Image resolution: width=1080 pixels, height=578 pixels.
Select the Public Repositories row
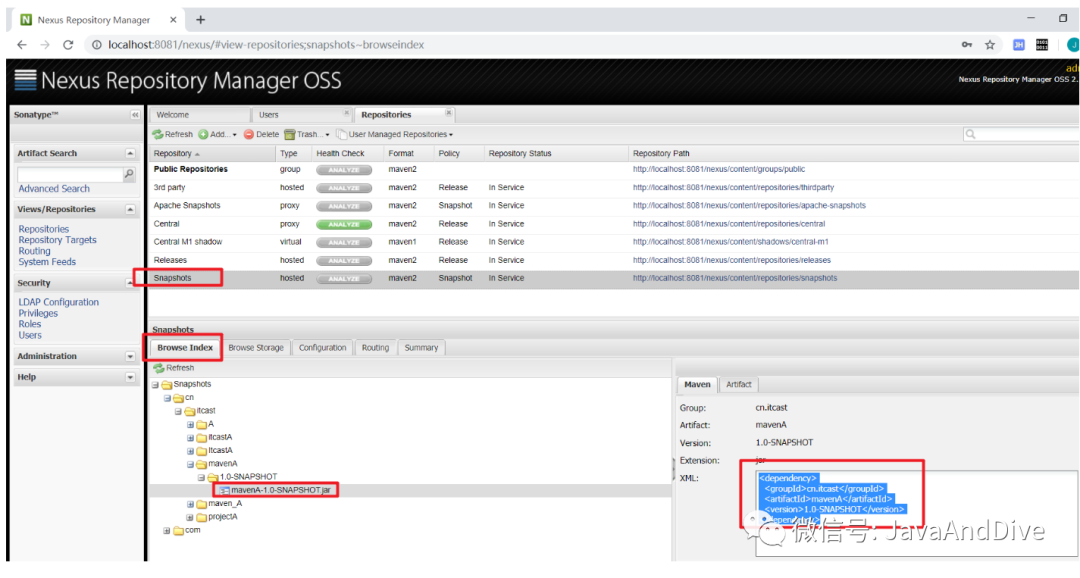(613, 169)
